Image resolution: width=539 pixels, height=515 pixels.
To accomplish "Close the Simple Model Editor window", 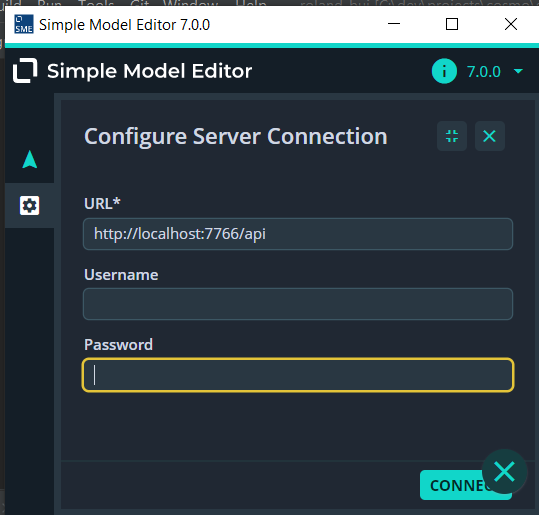I will tap(511, 24).
